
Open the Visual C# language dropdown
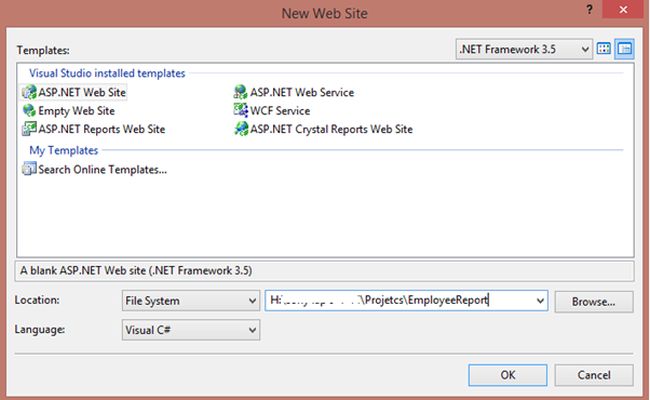pos(189,328)
